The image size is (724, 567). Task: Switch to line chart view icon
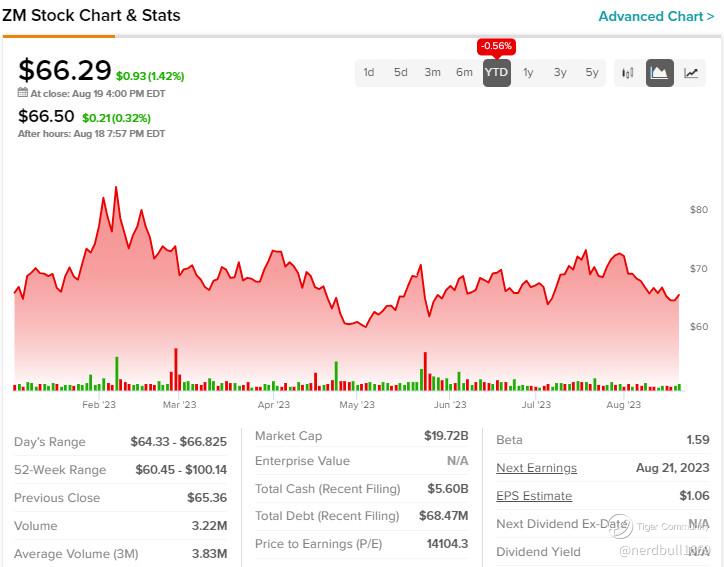691,73
